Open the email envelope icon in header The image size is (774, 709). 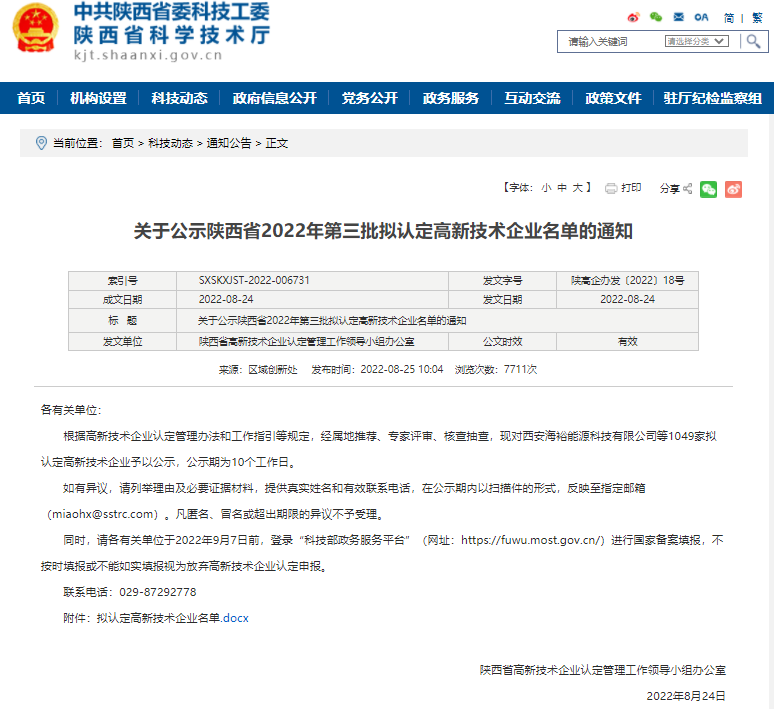(679, 17)
